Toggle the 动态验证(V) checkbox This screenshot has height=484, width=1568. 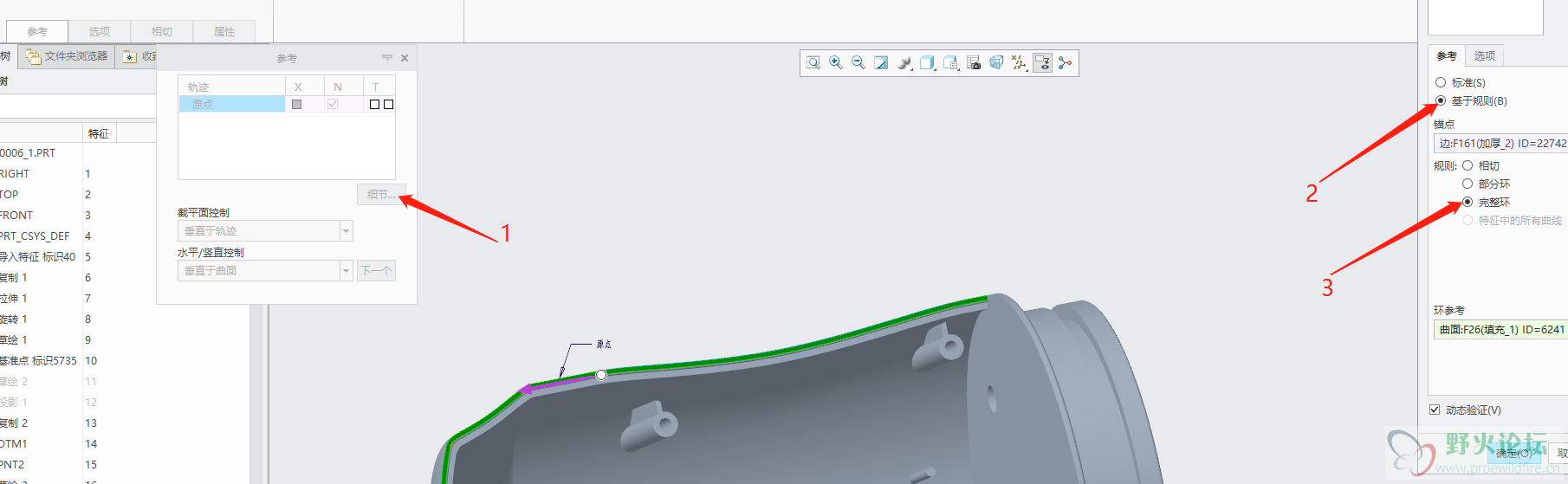[x=1435, y=410]
